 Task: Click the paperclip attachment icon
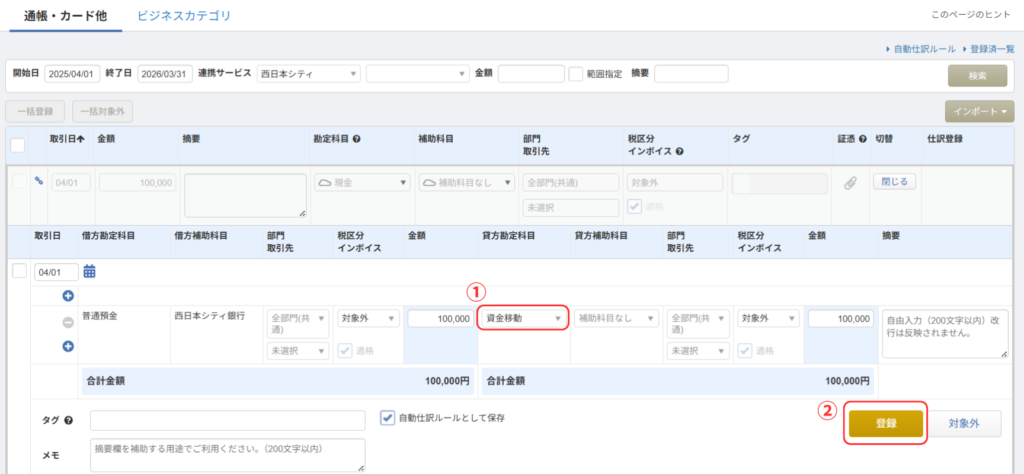pyautogui.click(x=850, y=183)
